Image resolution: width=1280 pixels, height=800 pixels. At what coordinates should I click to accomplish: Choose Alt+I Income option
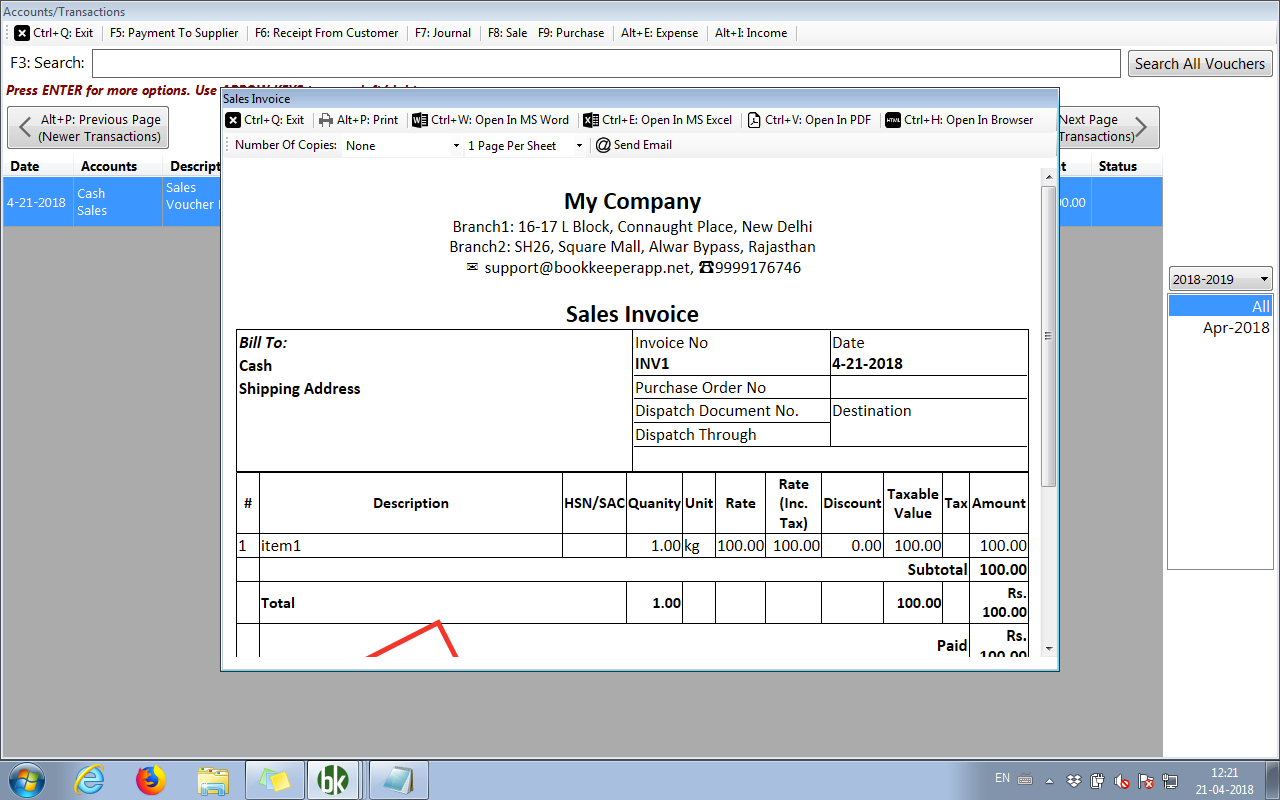pos(751,33)
